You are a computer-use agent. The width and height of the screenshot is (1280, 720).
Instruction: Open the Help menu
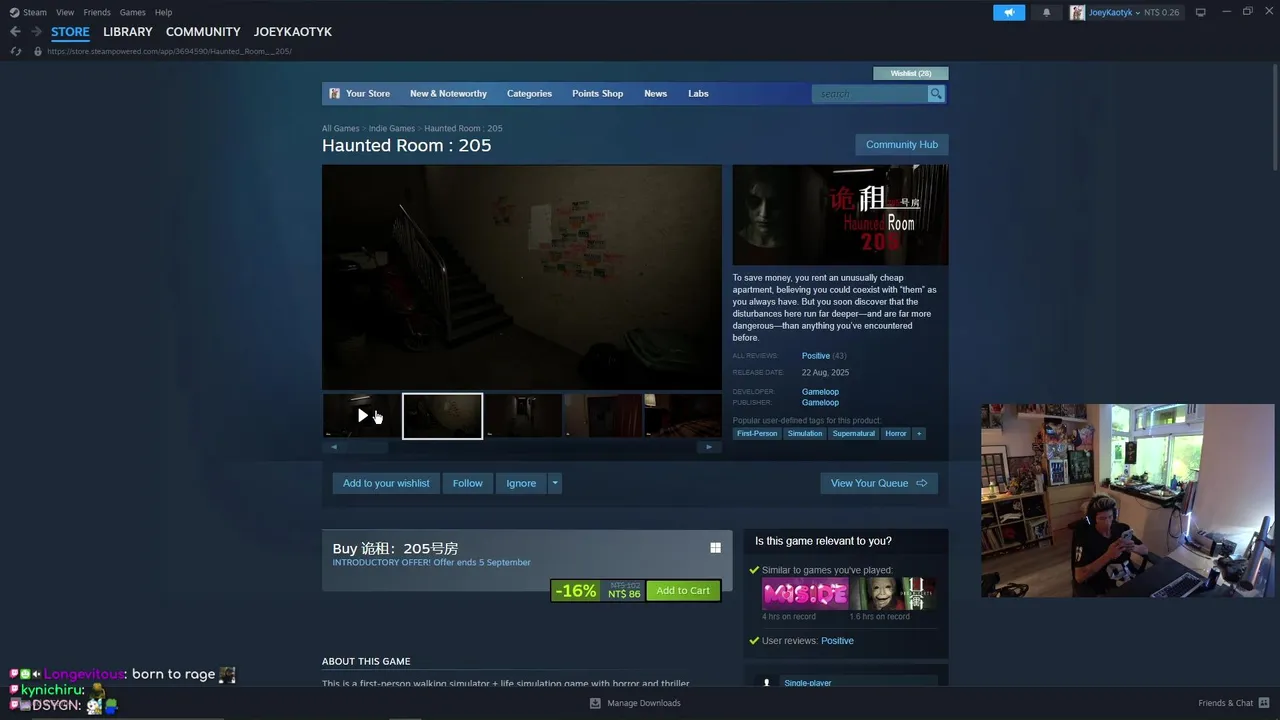164,12
